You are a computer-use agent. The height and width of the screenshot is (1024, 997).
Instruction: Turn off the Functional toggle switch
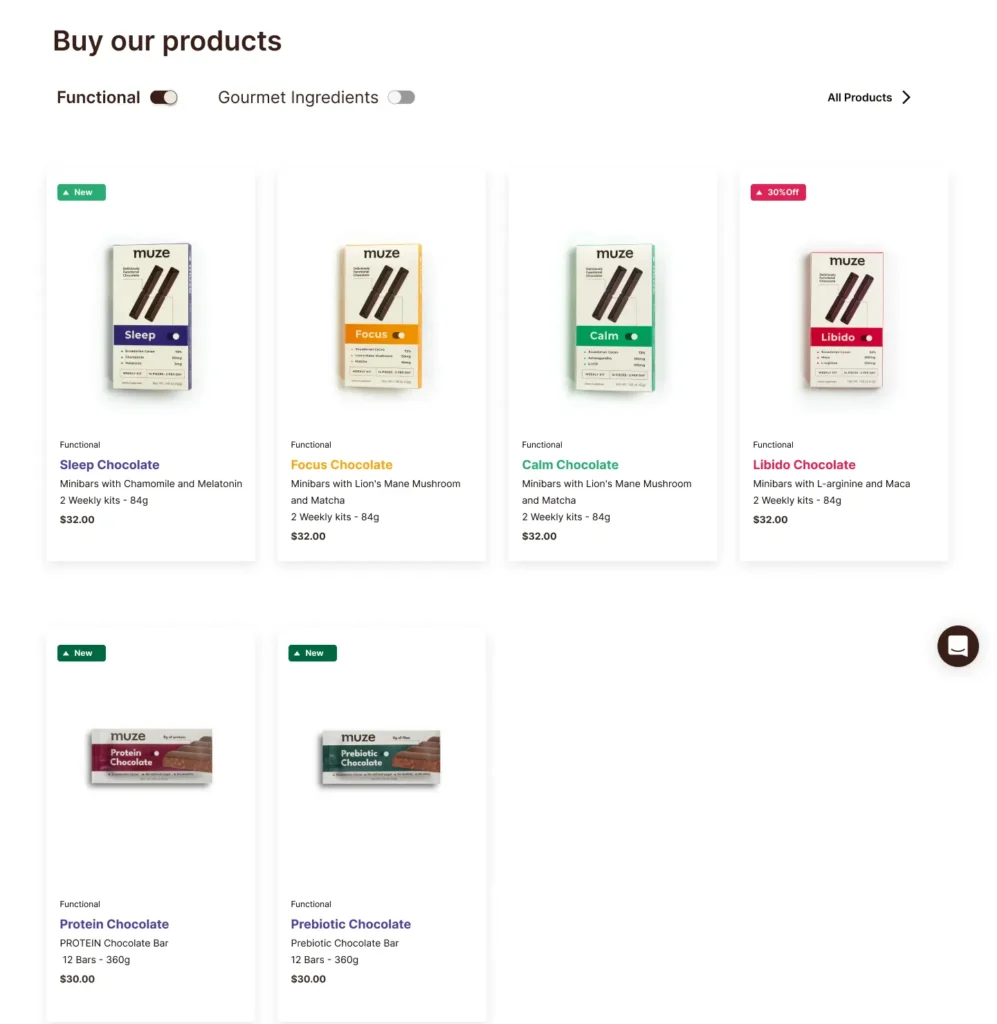coord(164,97)
